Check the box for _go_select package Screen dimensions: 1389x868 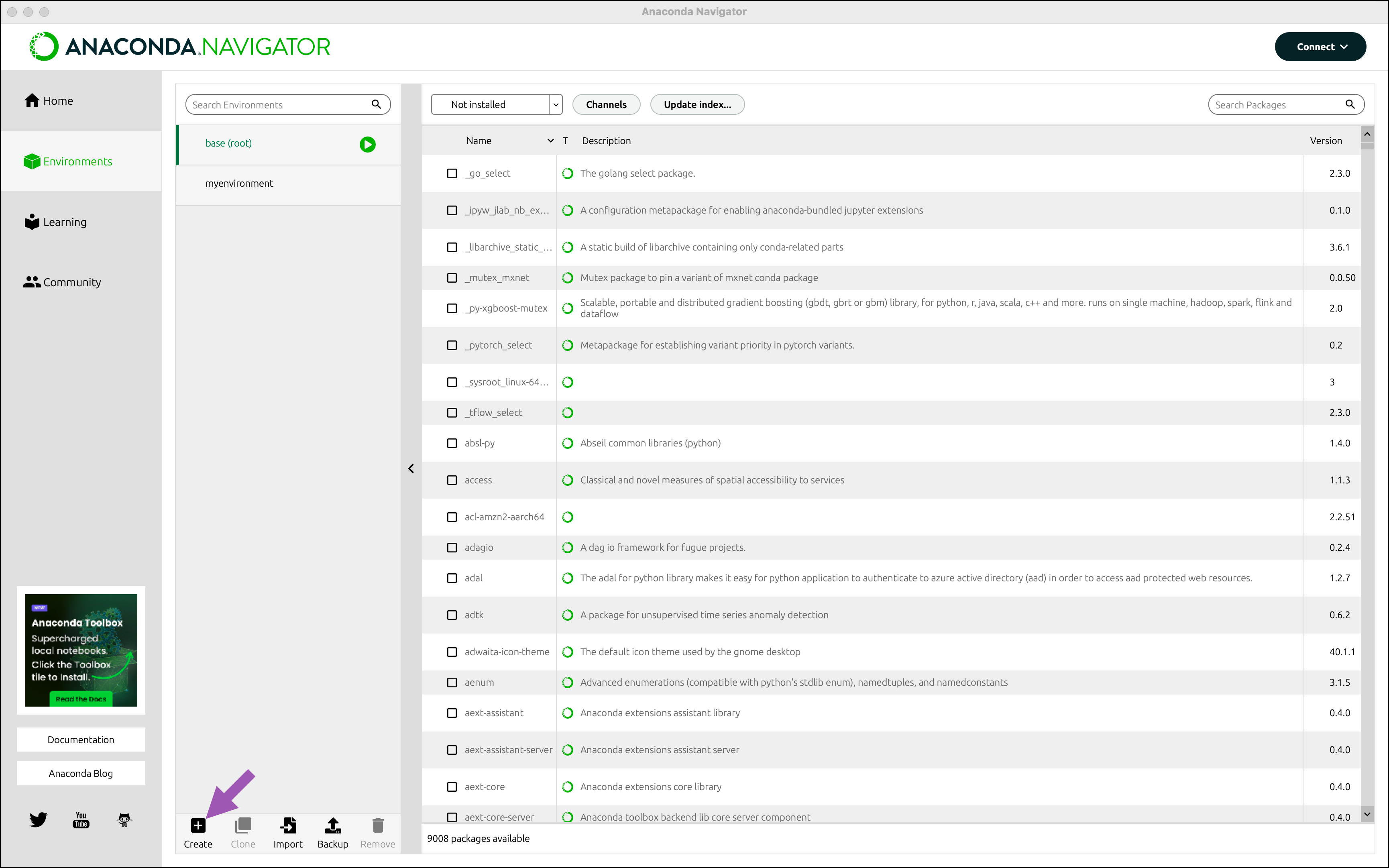pos(452,173)
